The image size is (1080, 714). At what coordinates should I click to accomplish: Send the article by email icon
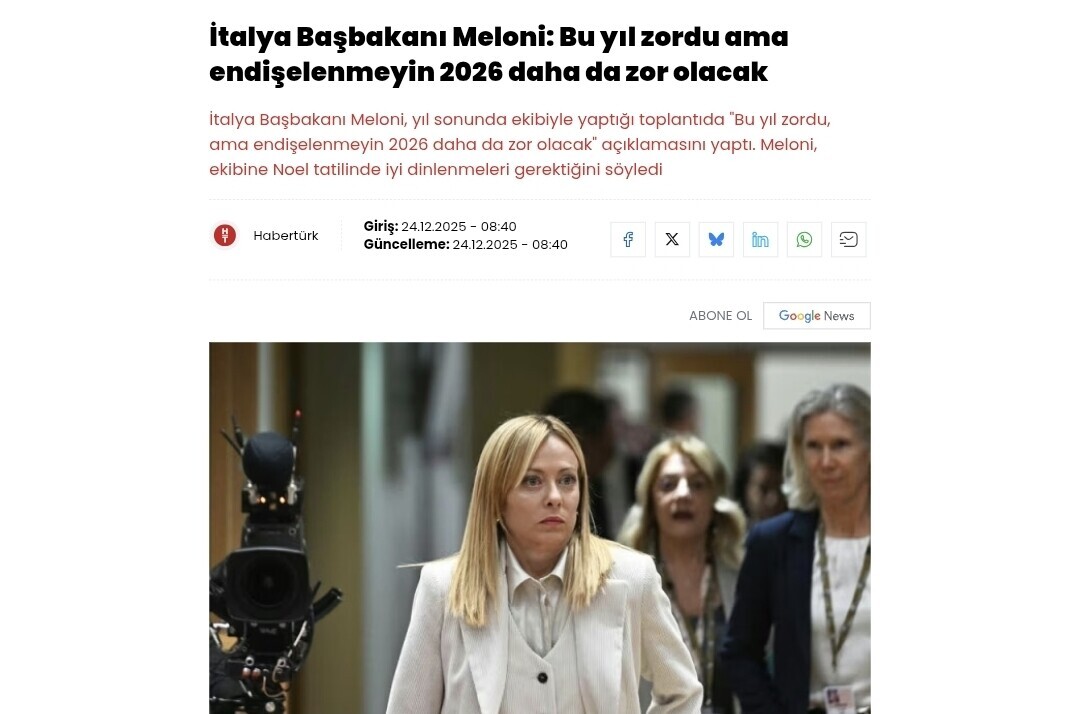(x=848, y=240)
